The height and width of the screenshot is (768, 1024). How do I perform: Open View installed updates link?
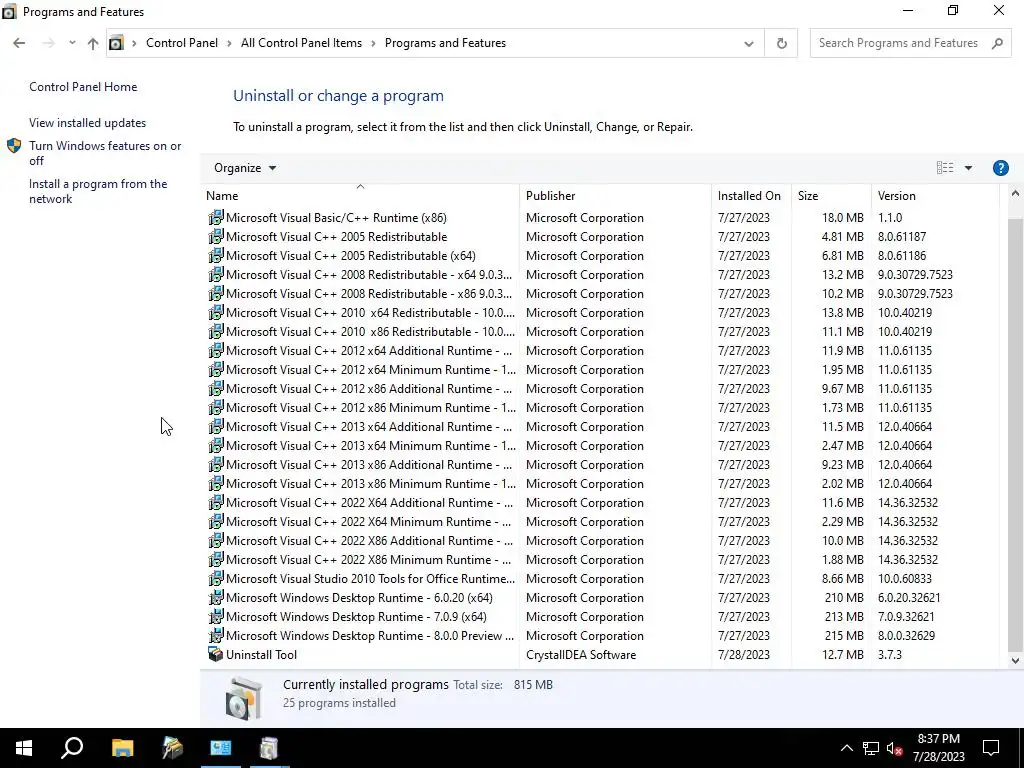tap(88, 123)
